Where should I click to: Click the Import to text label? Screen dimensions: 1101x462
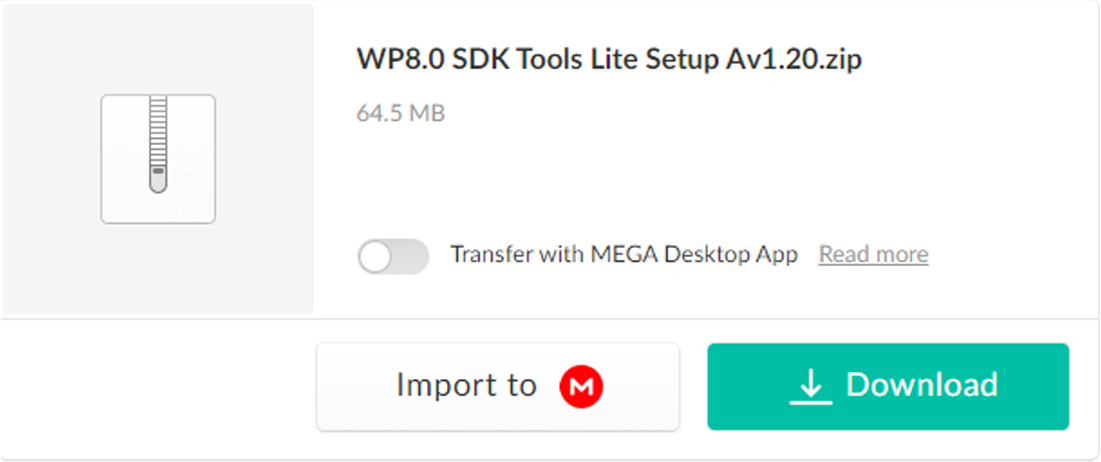point(466,386)
